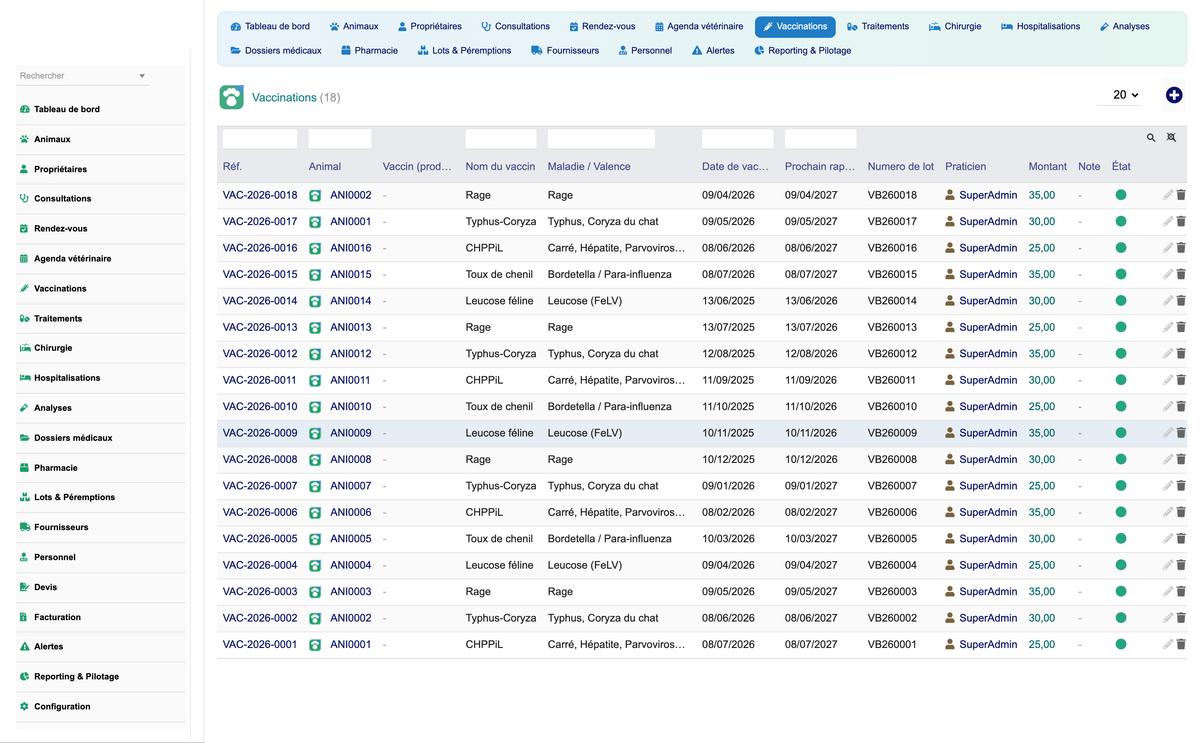Click the Vaccinations module logo icon
This screenshot has width=1200, height=743.
point(232,97)
